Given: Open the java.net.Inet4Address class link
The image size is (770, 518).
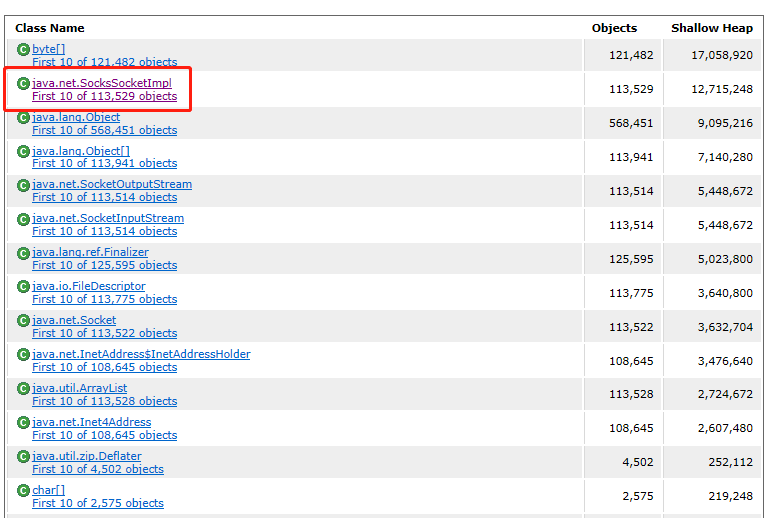Looking at the screenshot, I should pyautogui.click(x=91, y=422).
